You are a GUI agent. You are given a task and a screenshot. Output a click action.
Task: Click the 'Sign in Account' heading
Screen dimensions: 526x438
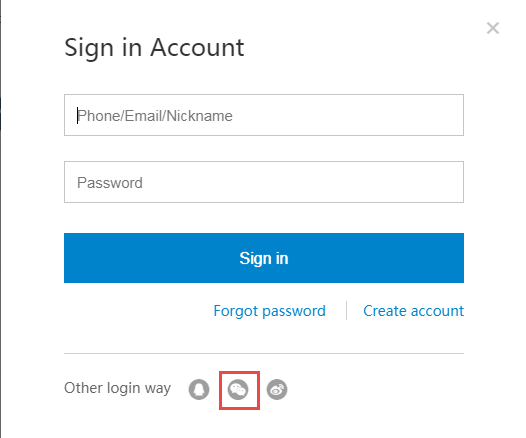pos(154,48)
